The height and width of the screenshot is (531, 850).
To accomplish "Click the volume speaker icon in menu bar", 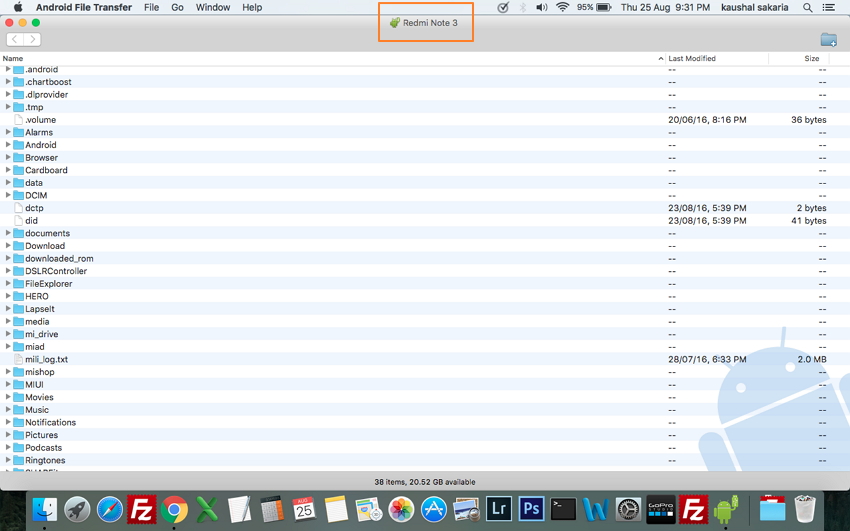I will click(x=541, y=8).
